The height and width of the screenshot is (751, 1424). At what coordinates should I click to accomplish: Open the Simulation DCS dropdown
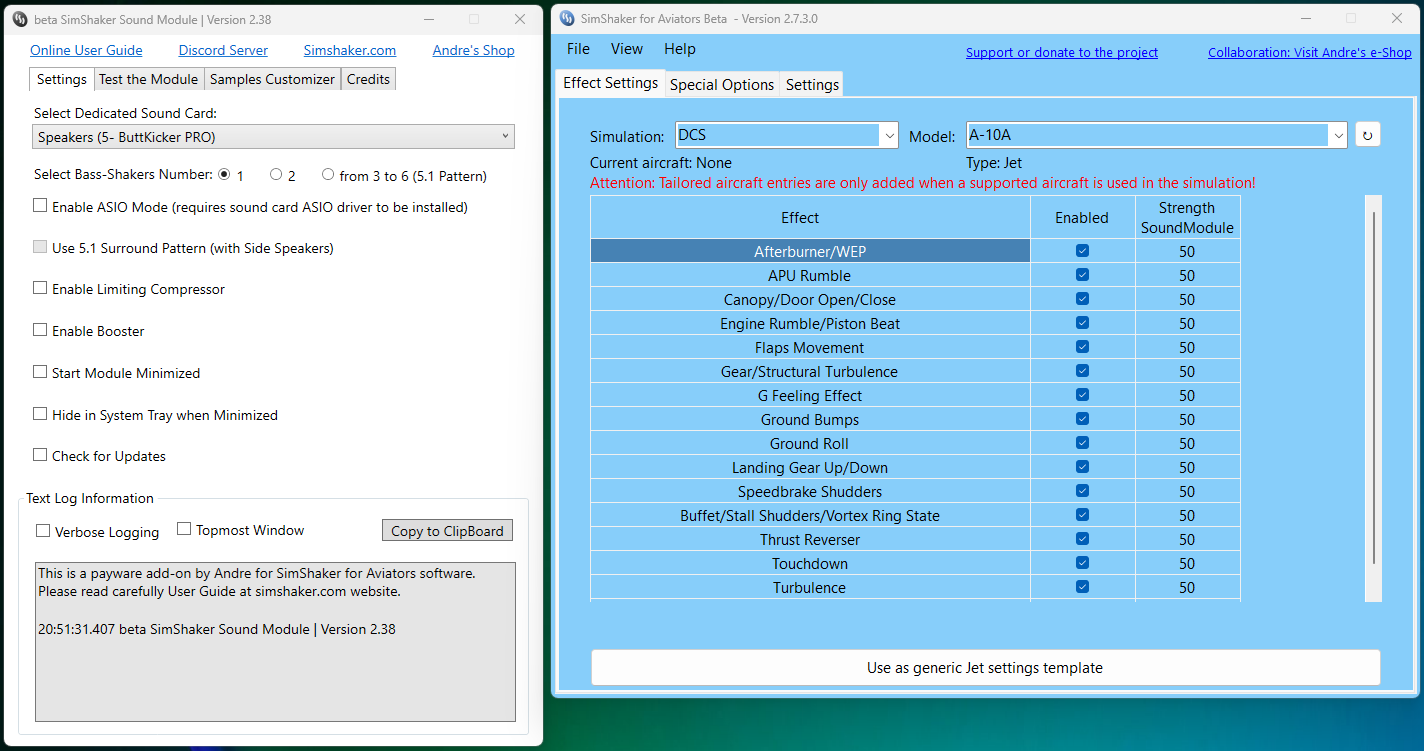[786, 135]
